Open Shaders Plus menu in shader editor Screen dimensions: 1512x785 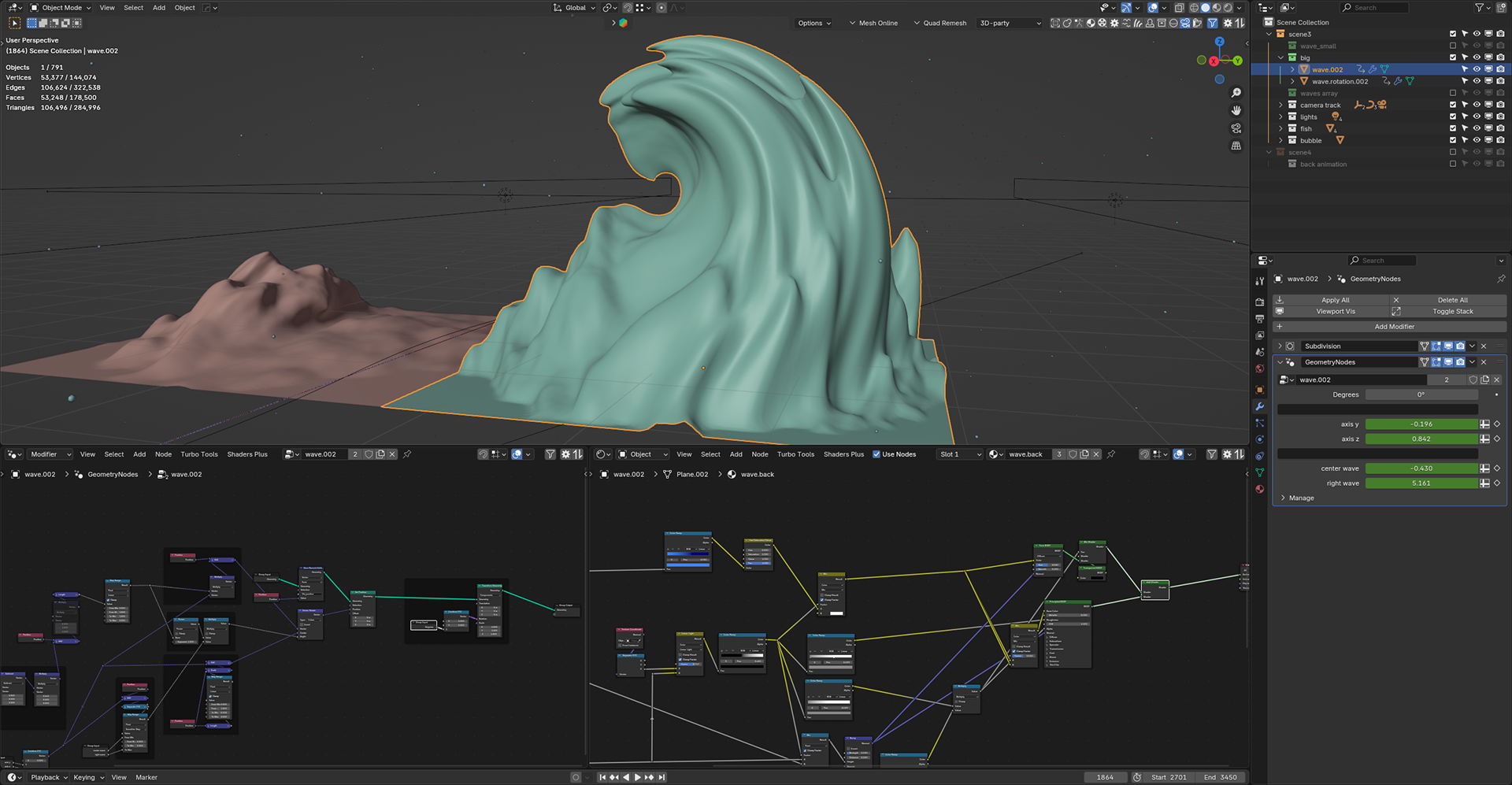click(x=843, y=454)
